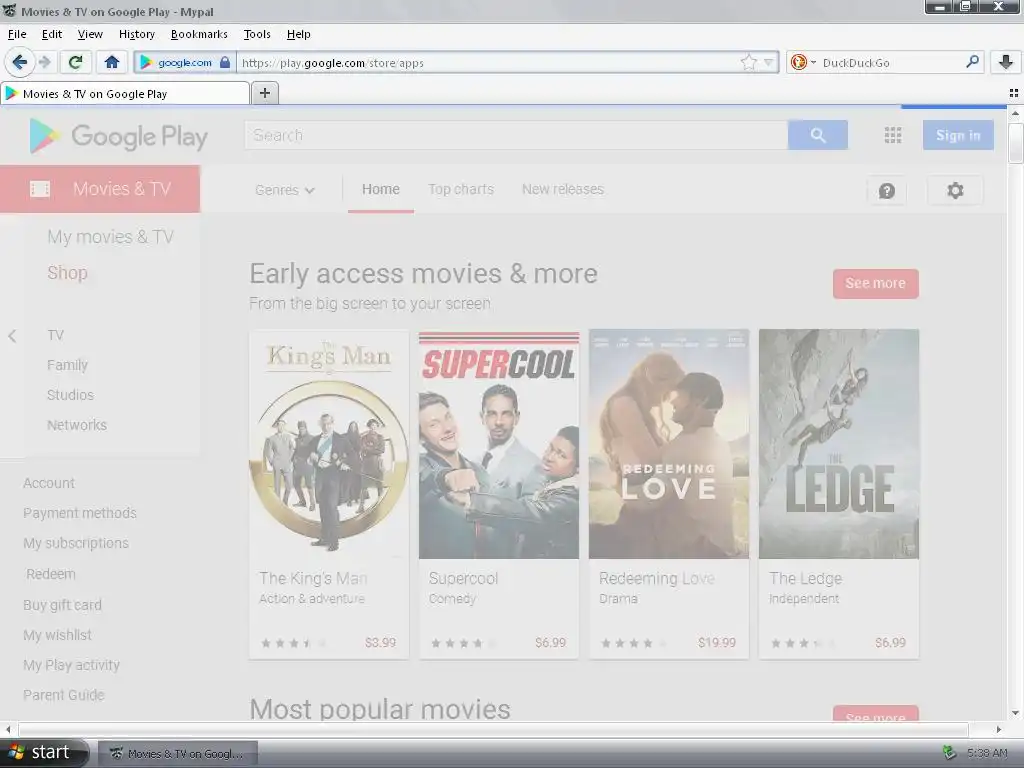
Task: Collapse the sidebar with left chevron
Action: [12, 336]
